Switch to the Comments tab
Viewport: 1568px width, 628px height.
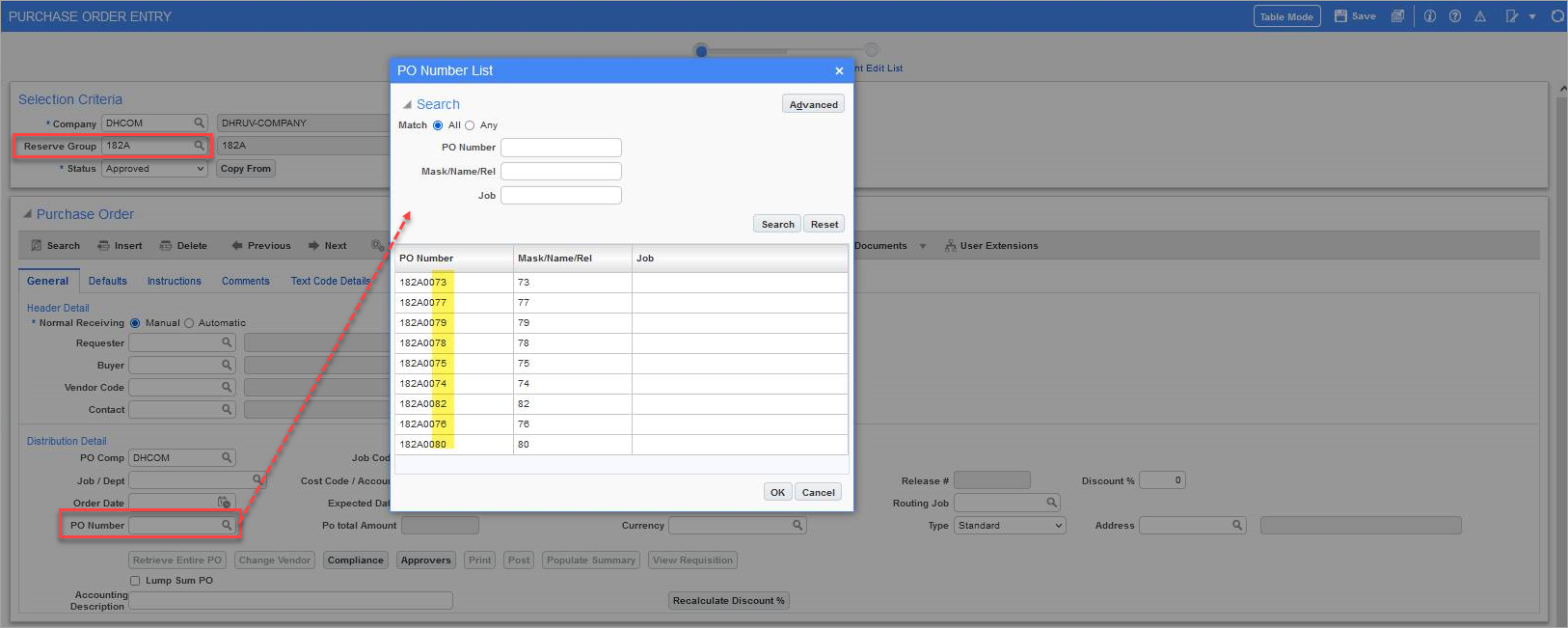coord(246,281)
